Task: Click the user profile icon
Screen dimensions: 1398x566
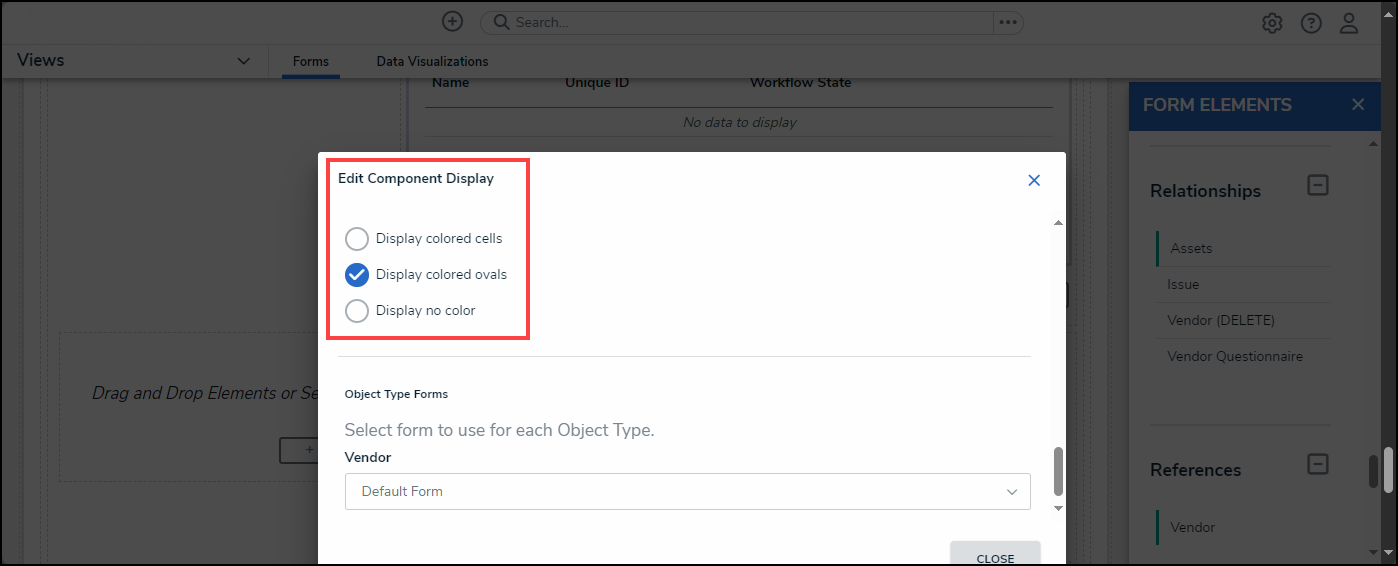Action: pos(1349,23)
